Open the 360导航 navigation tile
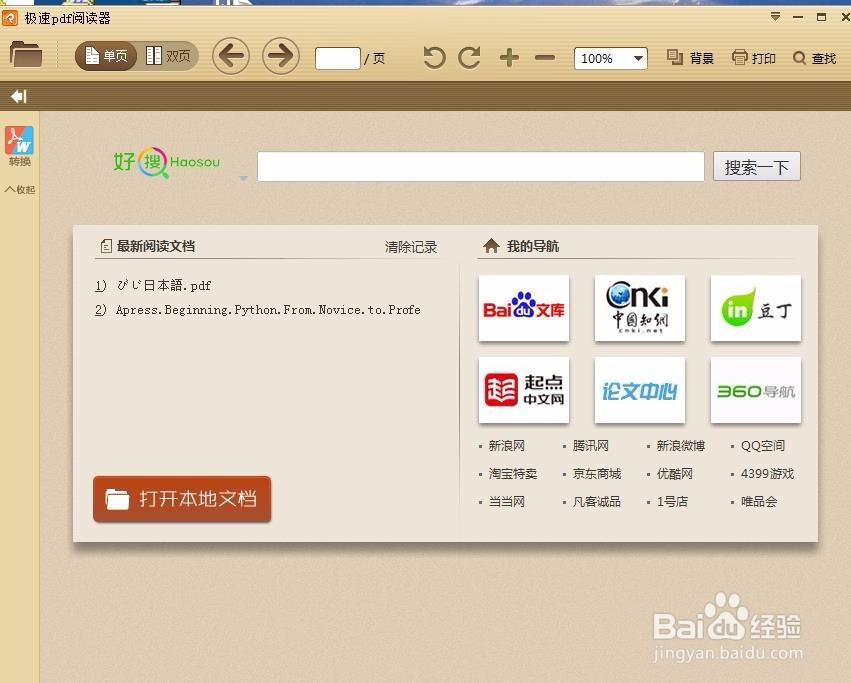The width and height of the screenshot is (851, 683). click(755, 390)
